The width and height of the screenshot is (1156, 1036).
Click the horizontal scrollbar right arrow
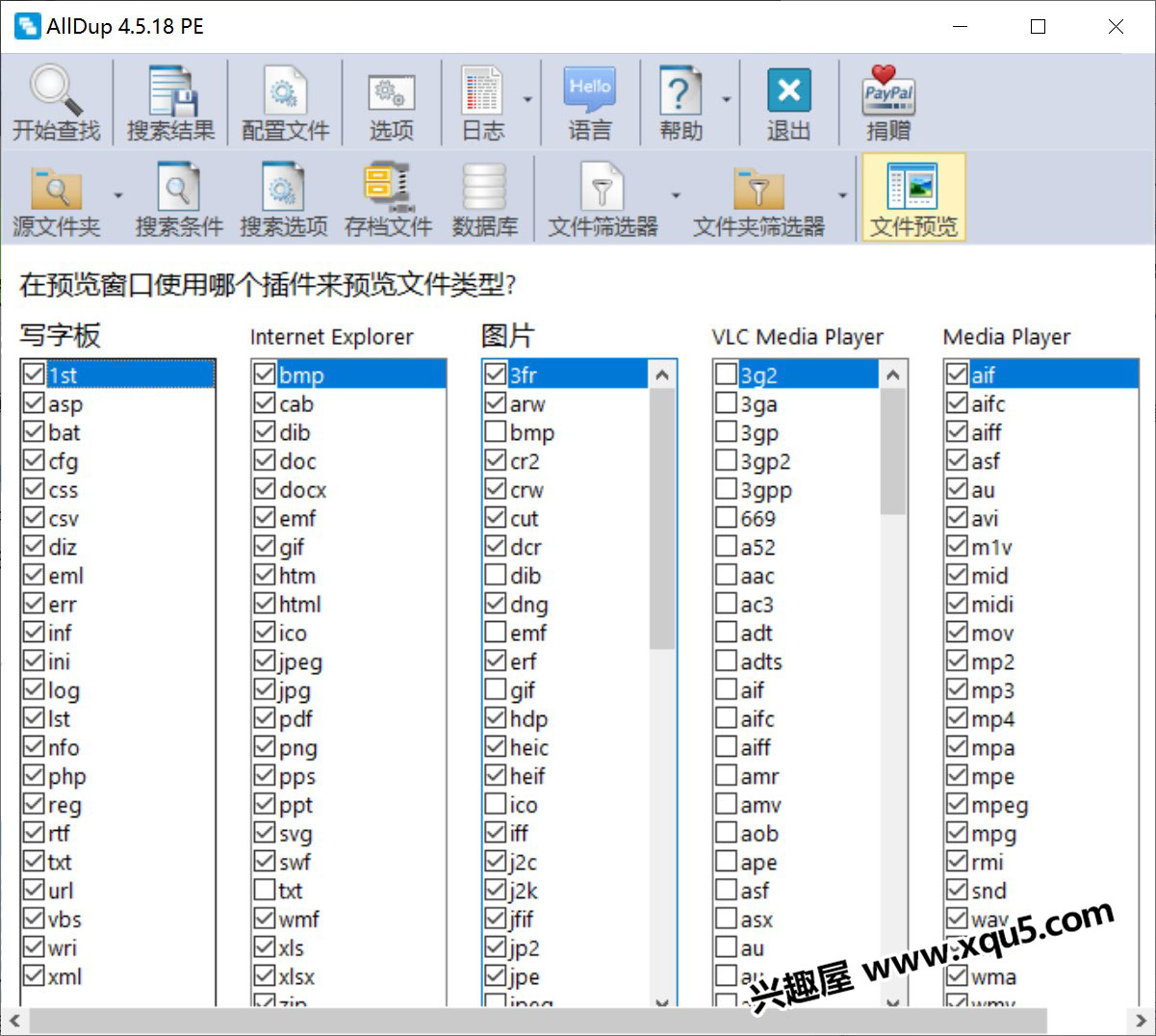click(1142, 1021)
